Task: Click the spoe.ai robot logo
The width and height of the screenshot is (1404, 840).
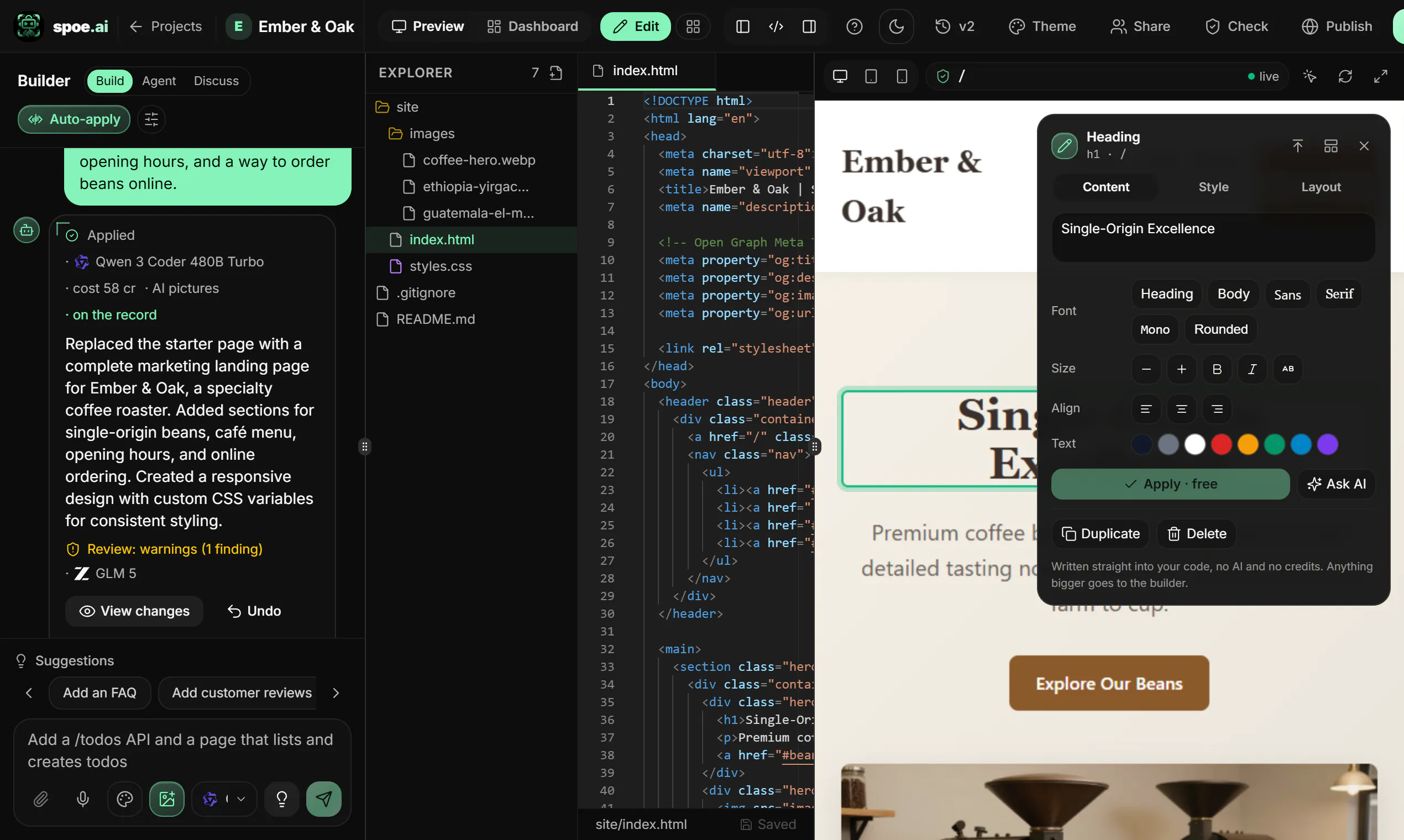Action: pos(28,26)
